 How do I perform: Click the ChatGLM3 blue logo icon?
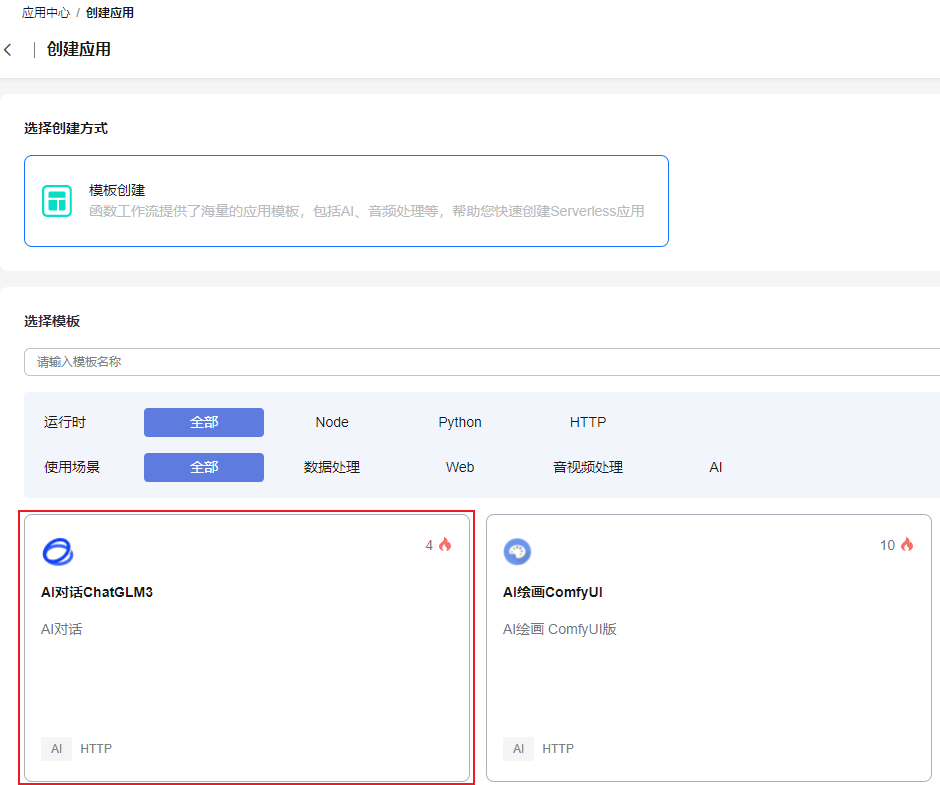(58, 551)
